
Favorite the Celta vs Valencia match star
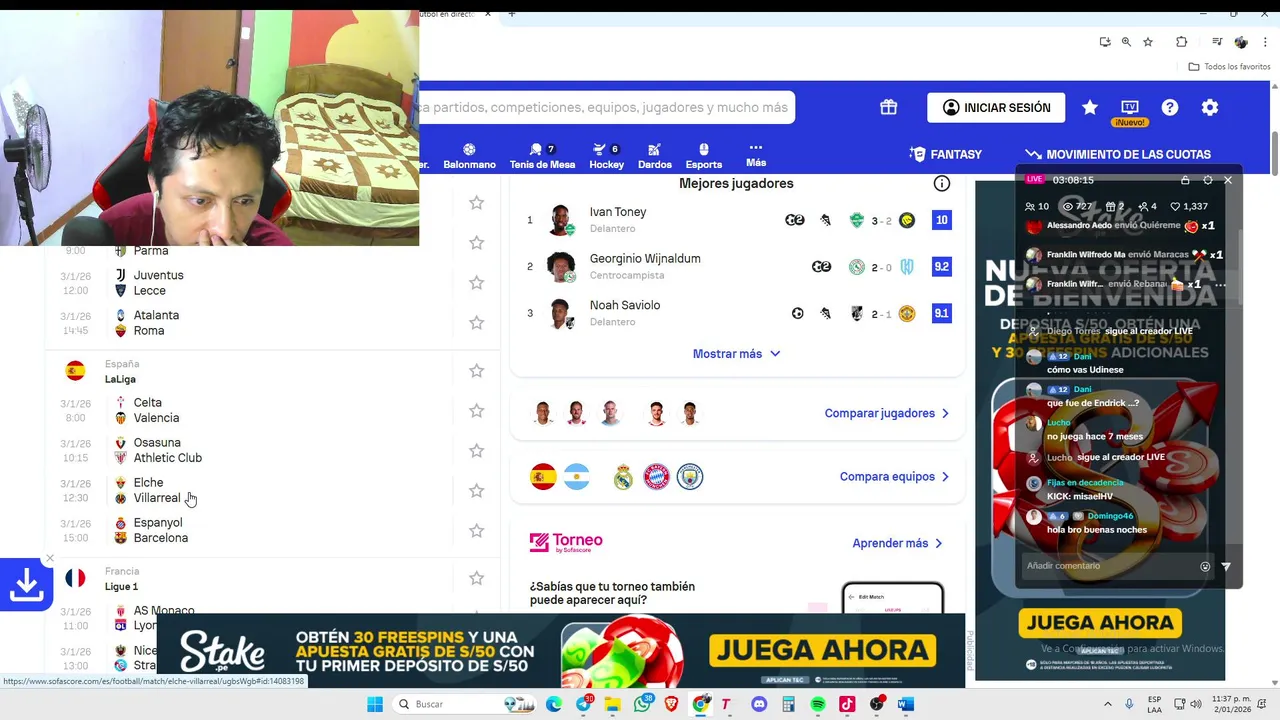click(477, 411)
